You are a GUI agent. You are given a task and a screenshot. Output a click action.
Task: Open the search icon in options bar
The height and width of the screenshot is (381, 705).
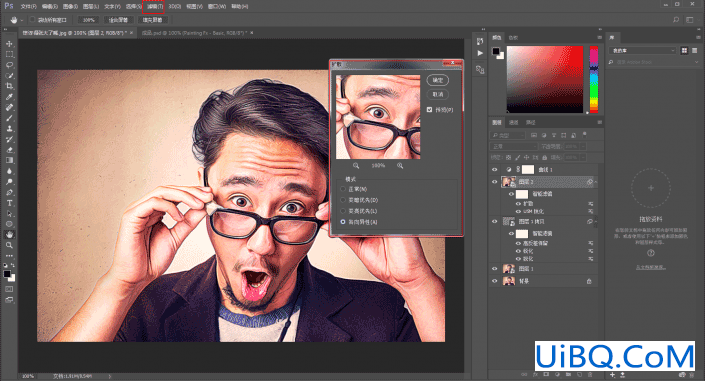pos(676,20)
